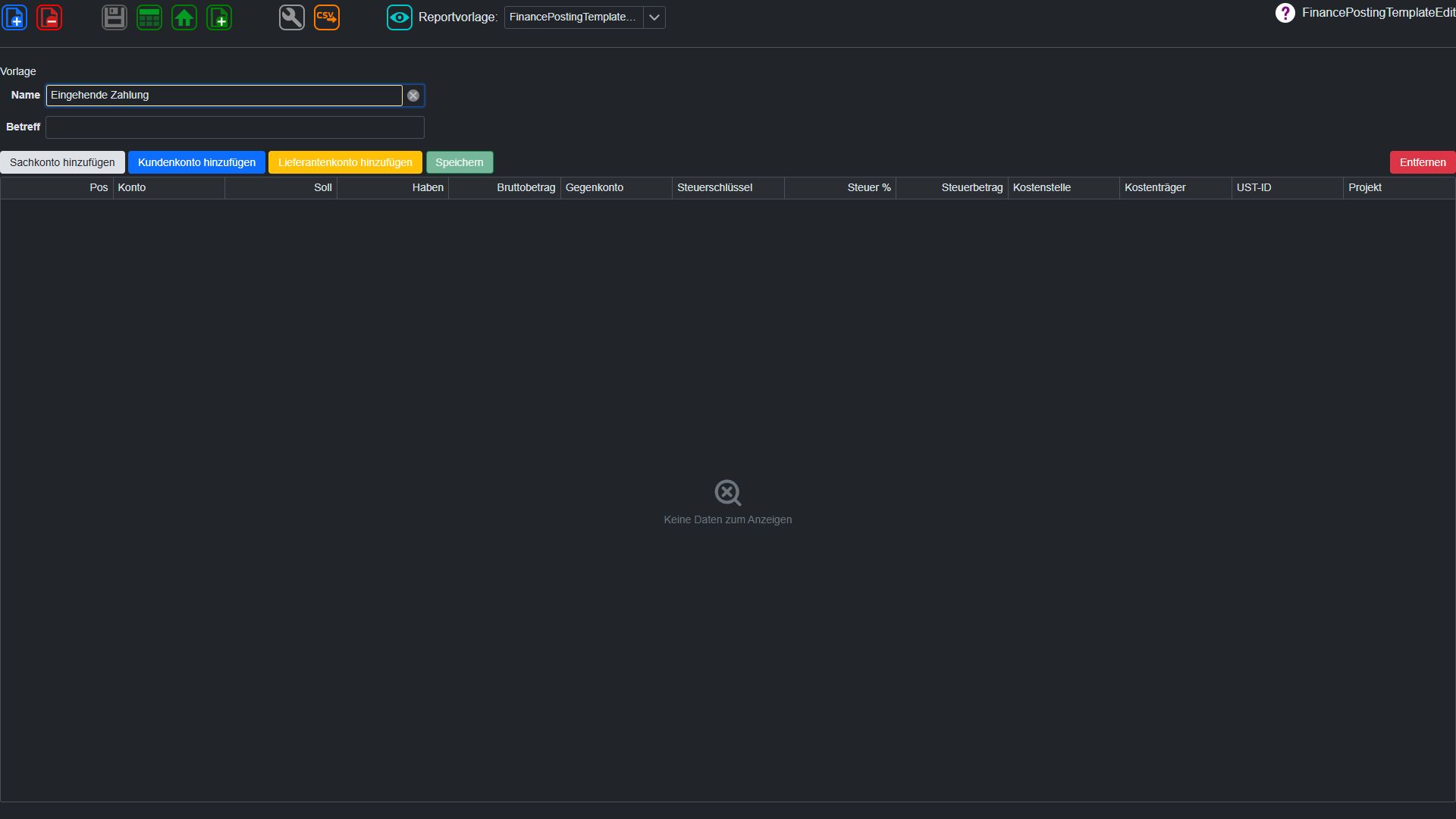Click the Soll column header
The height and width of the screenshot is (819, 1456).
click(281, 188)
